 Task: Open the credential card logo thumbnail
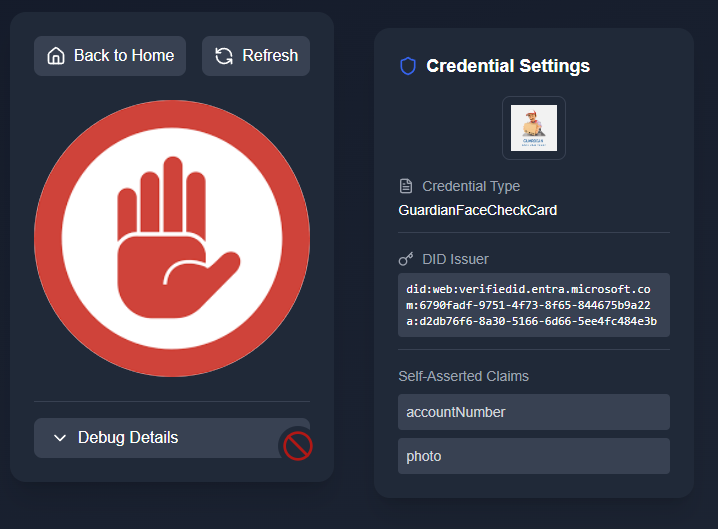click(533, 128)
